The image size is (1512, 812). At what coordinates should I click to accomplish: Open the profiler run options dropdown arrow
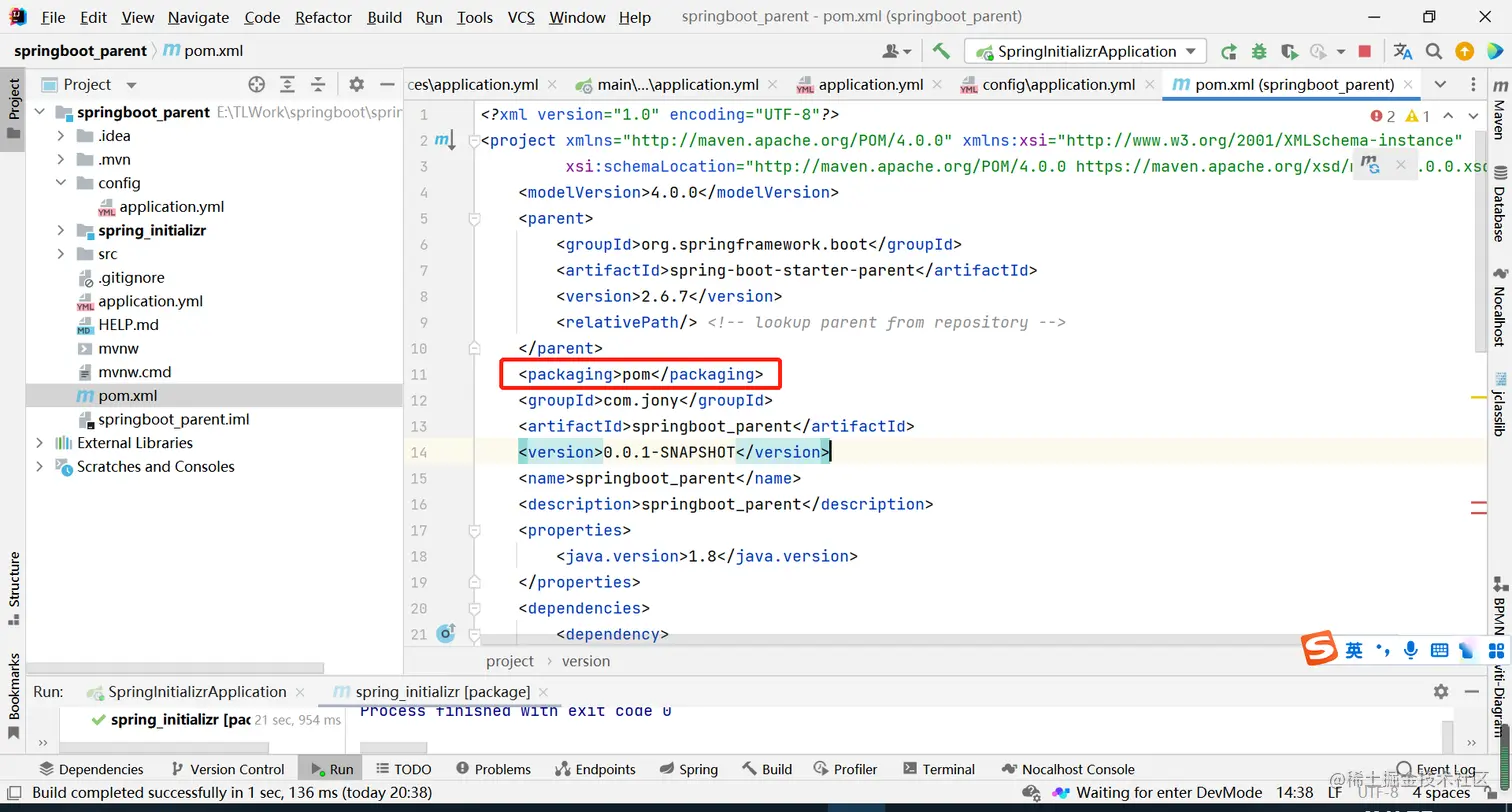coord(1340,52)
